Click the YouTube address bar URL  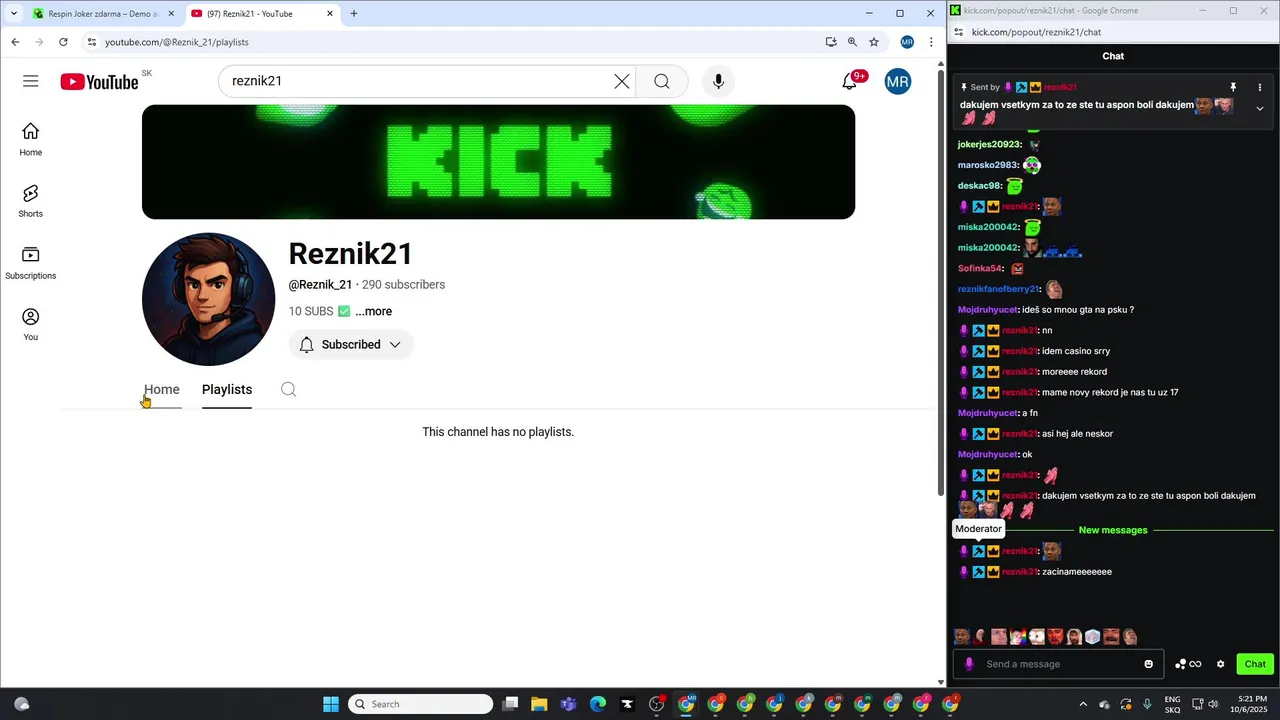177,42
